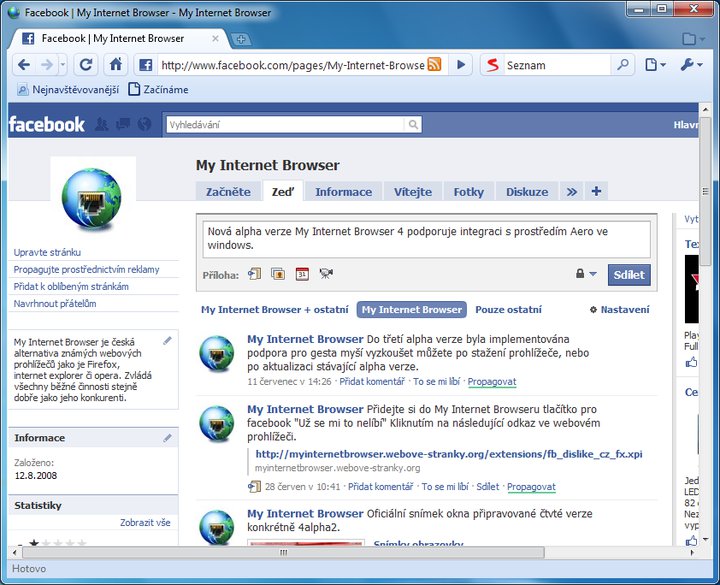Click Sdílet on the 28 červen post

click(487, 486)
